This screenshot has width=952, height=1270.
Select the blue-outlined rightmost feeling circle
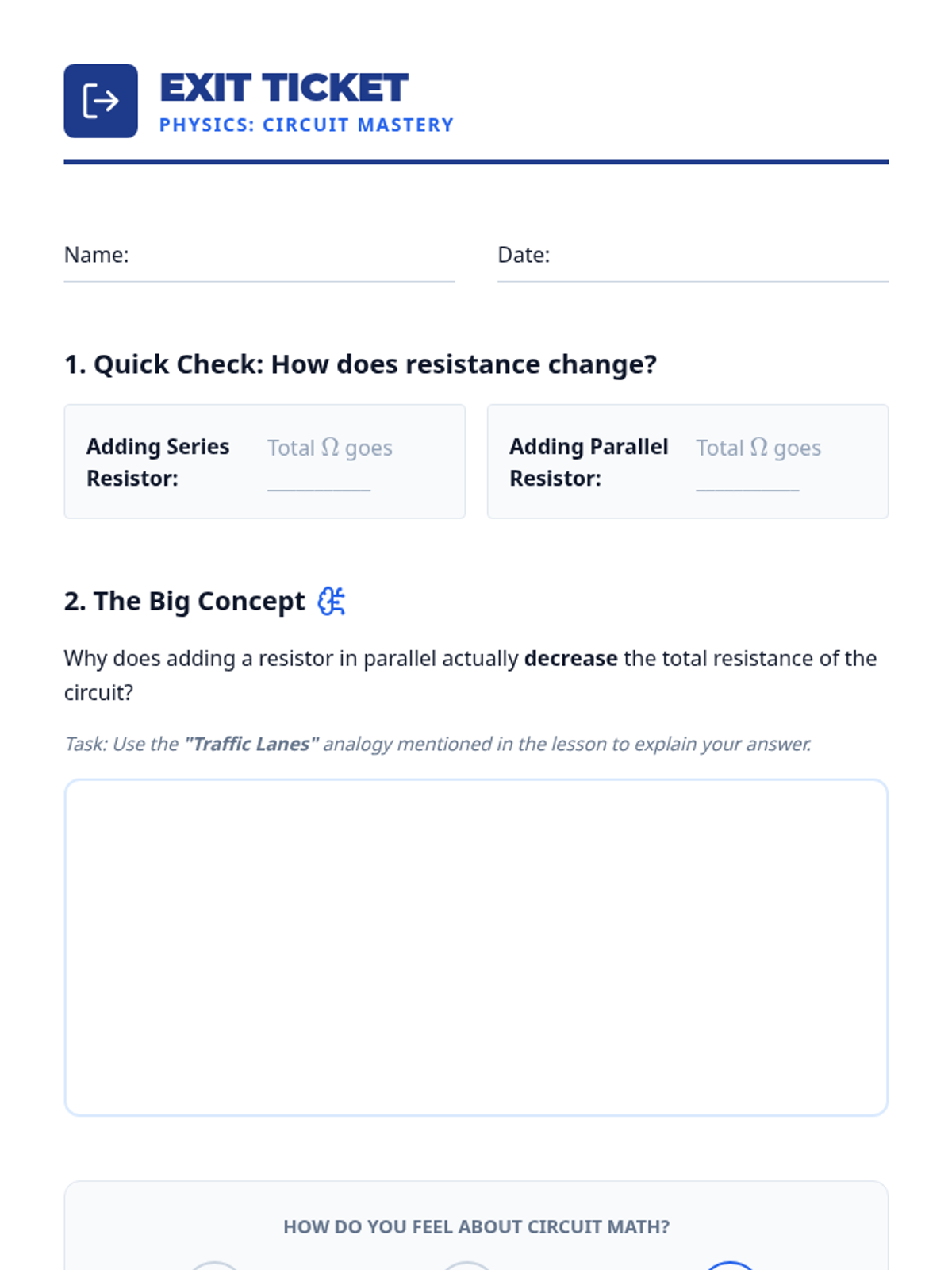pyautogui.click(x=731, y=1265)
